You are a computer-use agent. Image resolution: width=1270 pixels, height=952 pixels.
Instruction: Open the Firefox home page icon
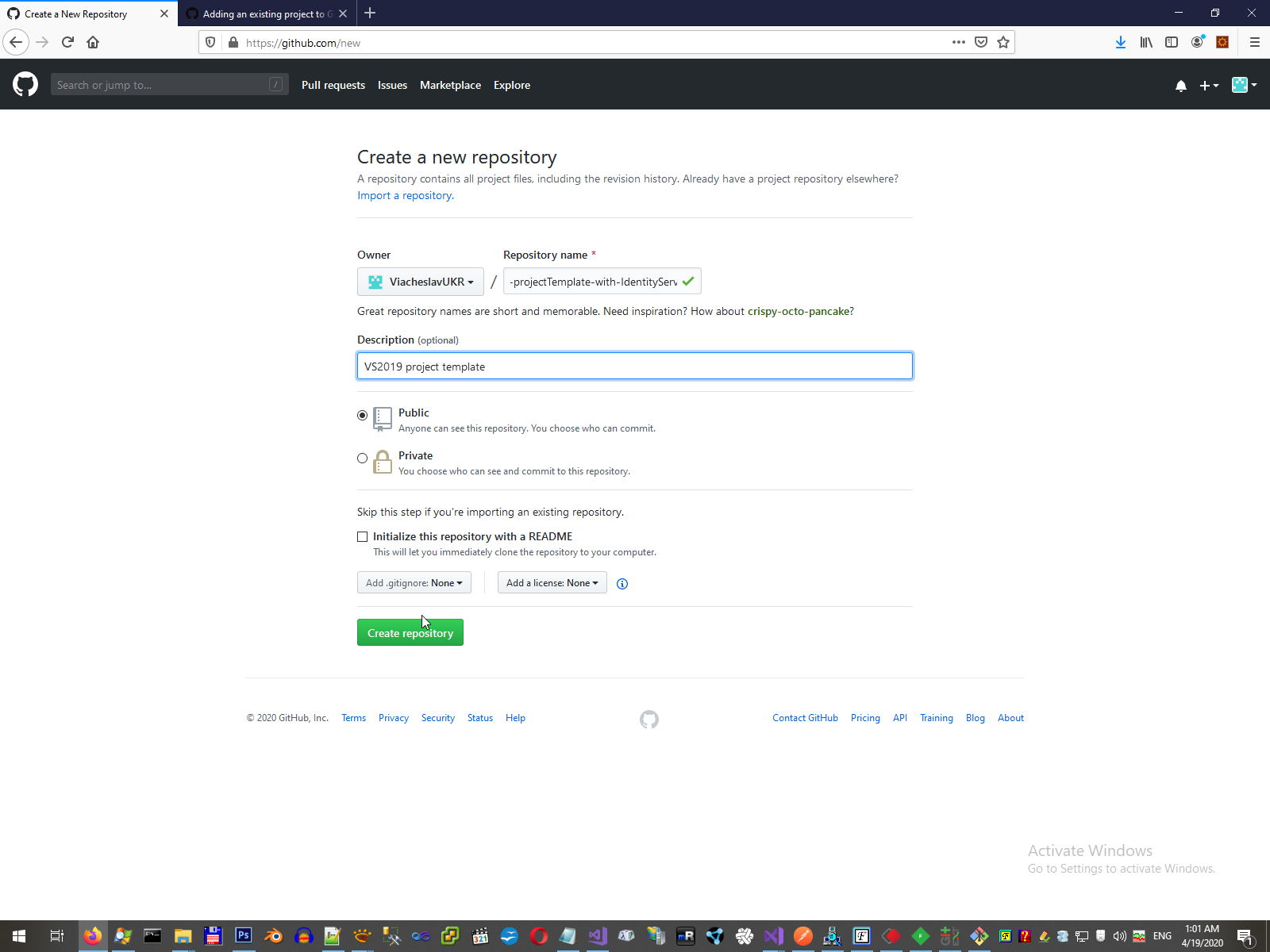point(93,42)
